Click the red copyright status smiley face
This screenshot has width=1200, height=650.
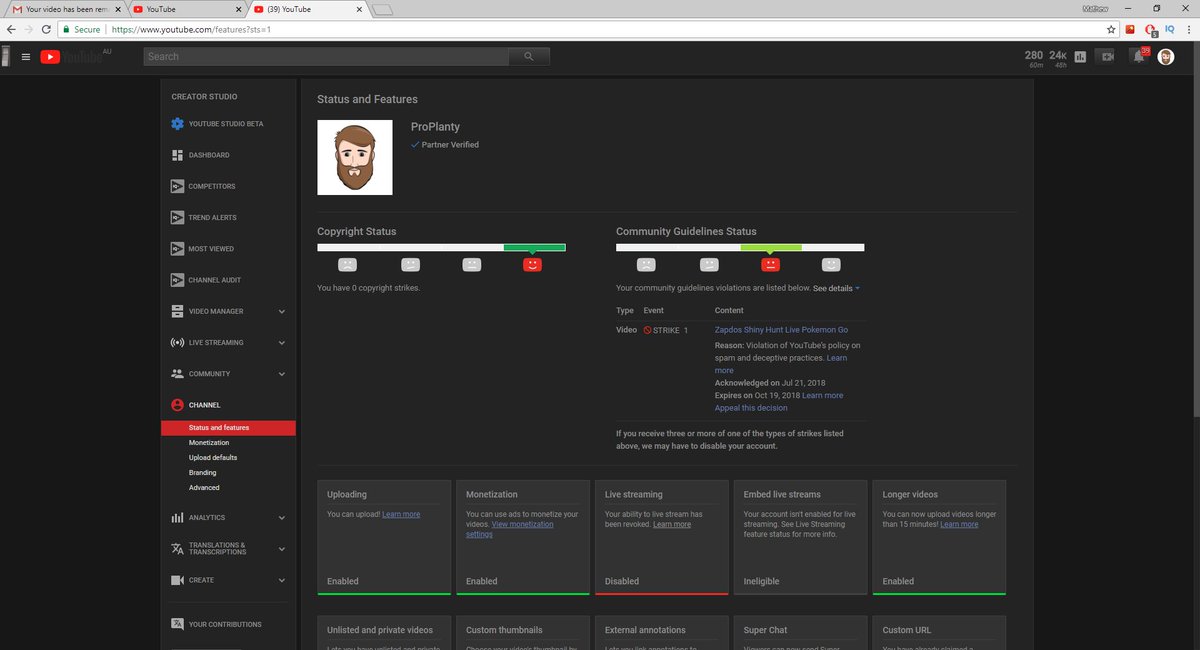(532, 265)
